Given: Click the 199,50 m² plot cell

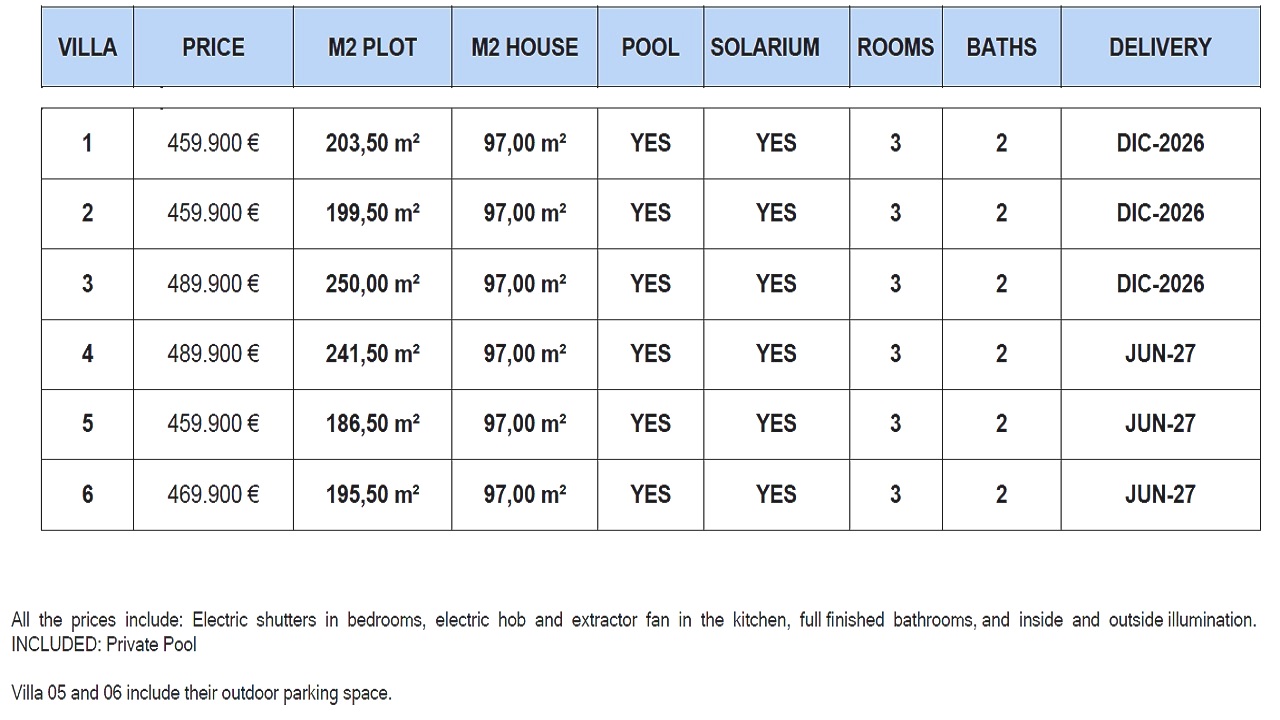Looking at the screenshot, I should click(372, 213).
